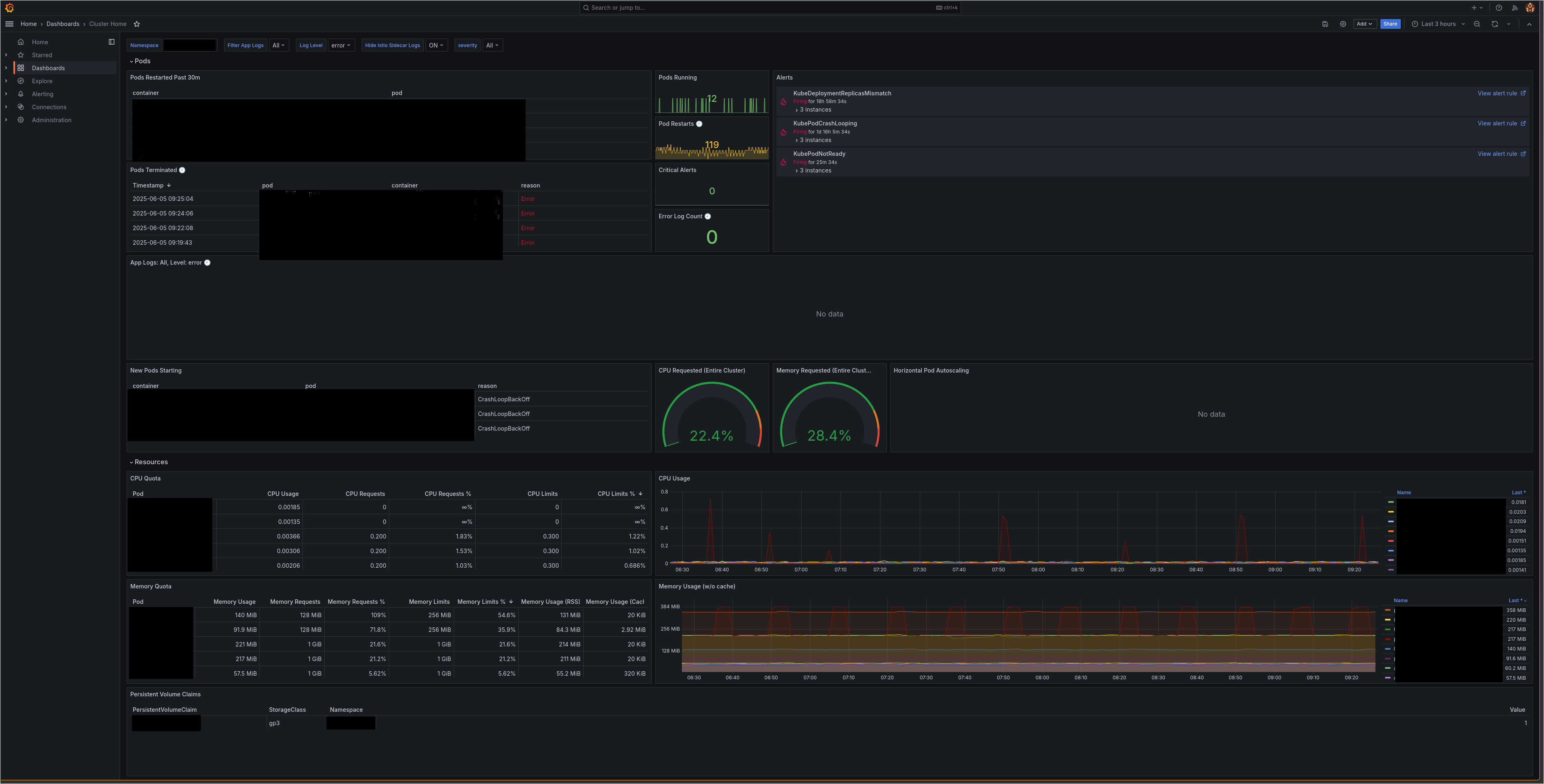This screenshot has height=784, width=1544.
Task: Go to Starred in the sidebar
Action: (42, 55)
